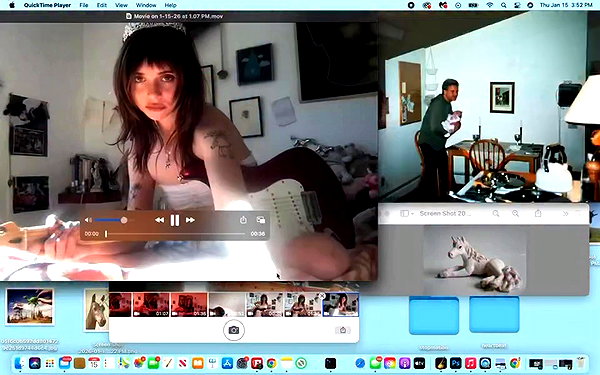Open Notes from the Dock
The height and width of the screenshot is (375, 600).
(x=286, y=363)
